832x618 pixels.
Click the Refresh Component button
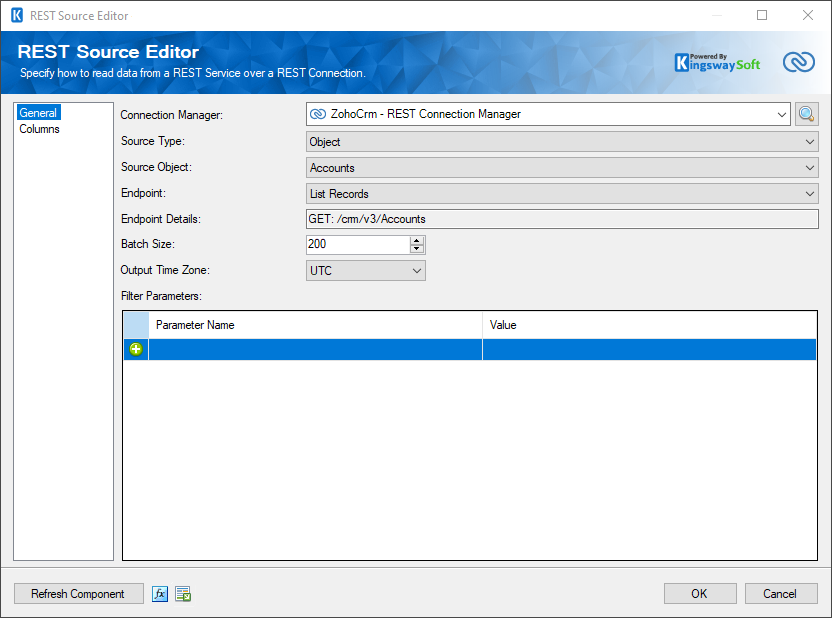(79, 594)
